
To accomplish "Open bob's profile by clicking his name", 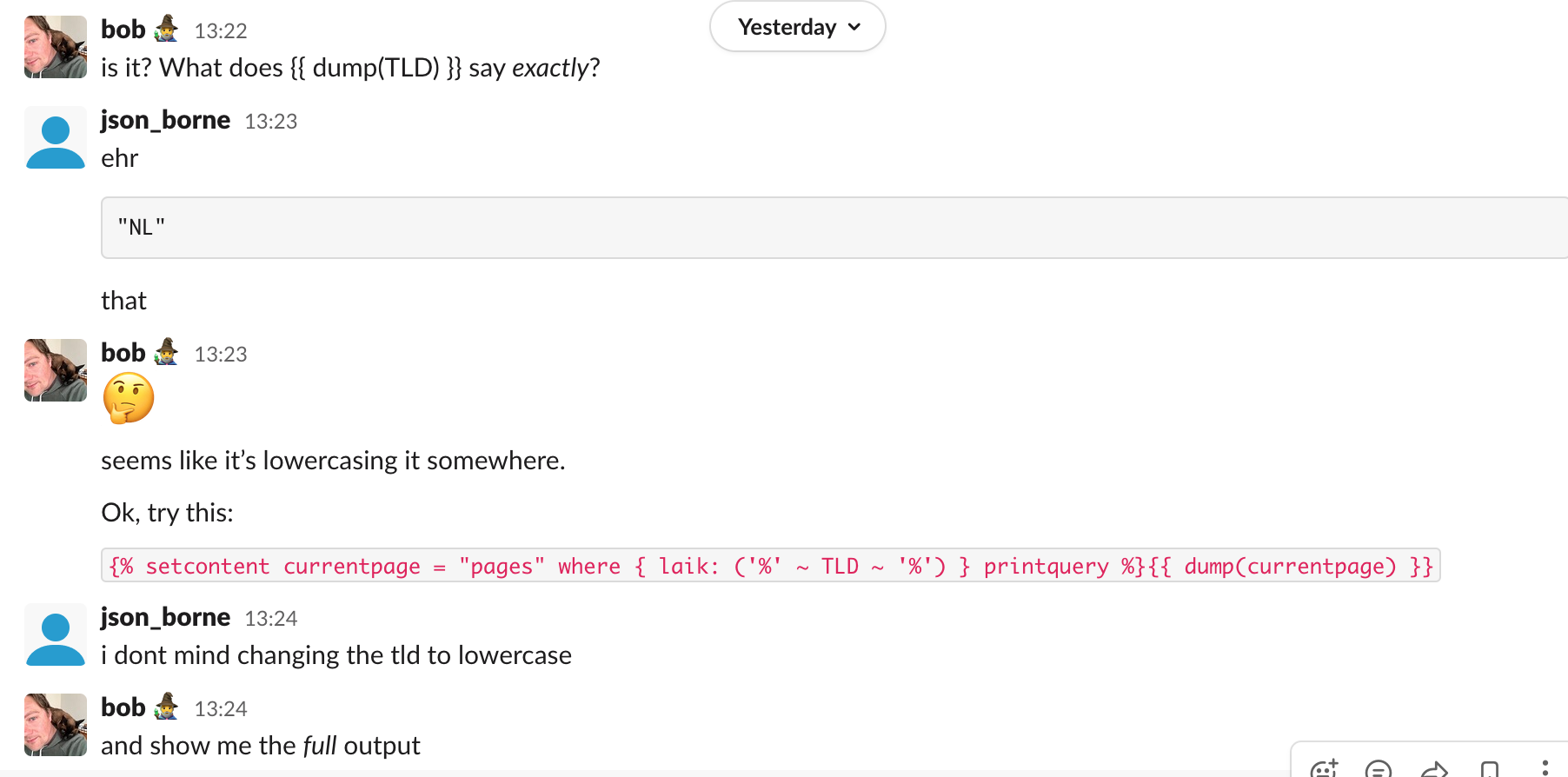I will coord(123,29).
